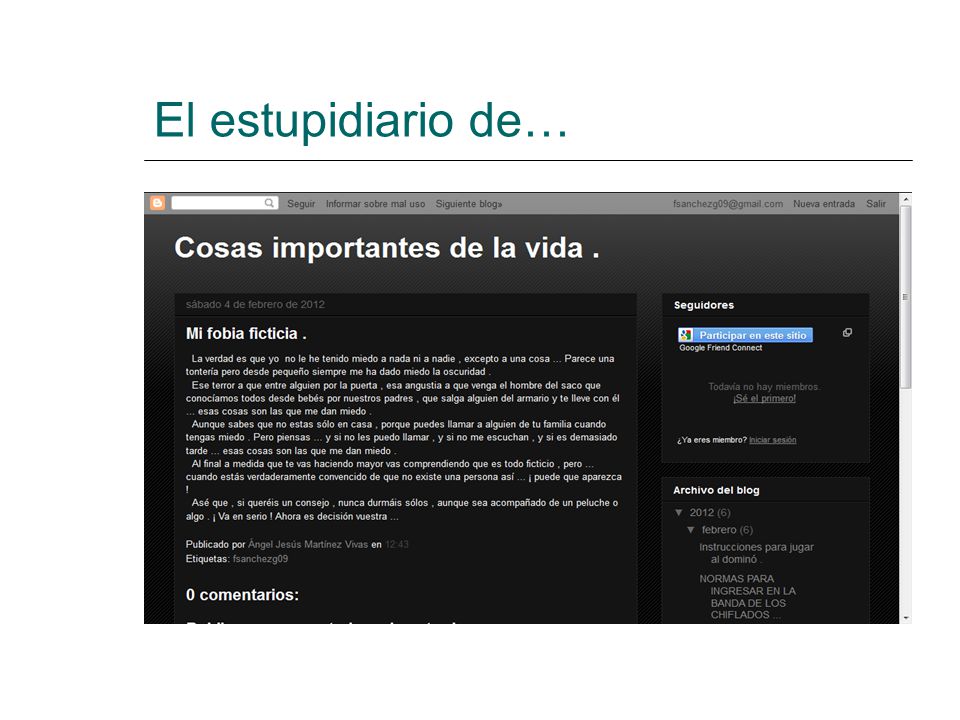Click the Seguidores widget heading
This screenshot has width=960, height=720.
click(703, 305)
